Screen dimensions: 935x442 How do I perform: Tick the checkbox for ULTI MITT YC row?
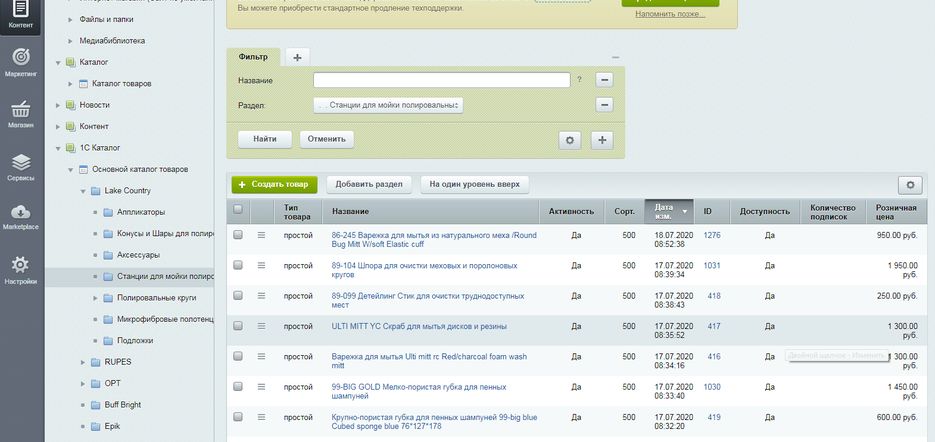click(x=238, y=326)
